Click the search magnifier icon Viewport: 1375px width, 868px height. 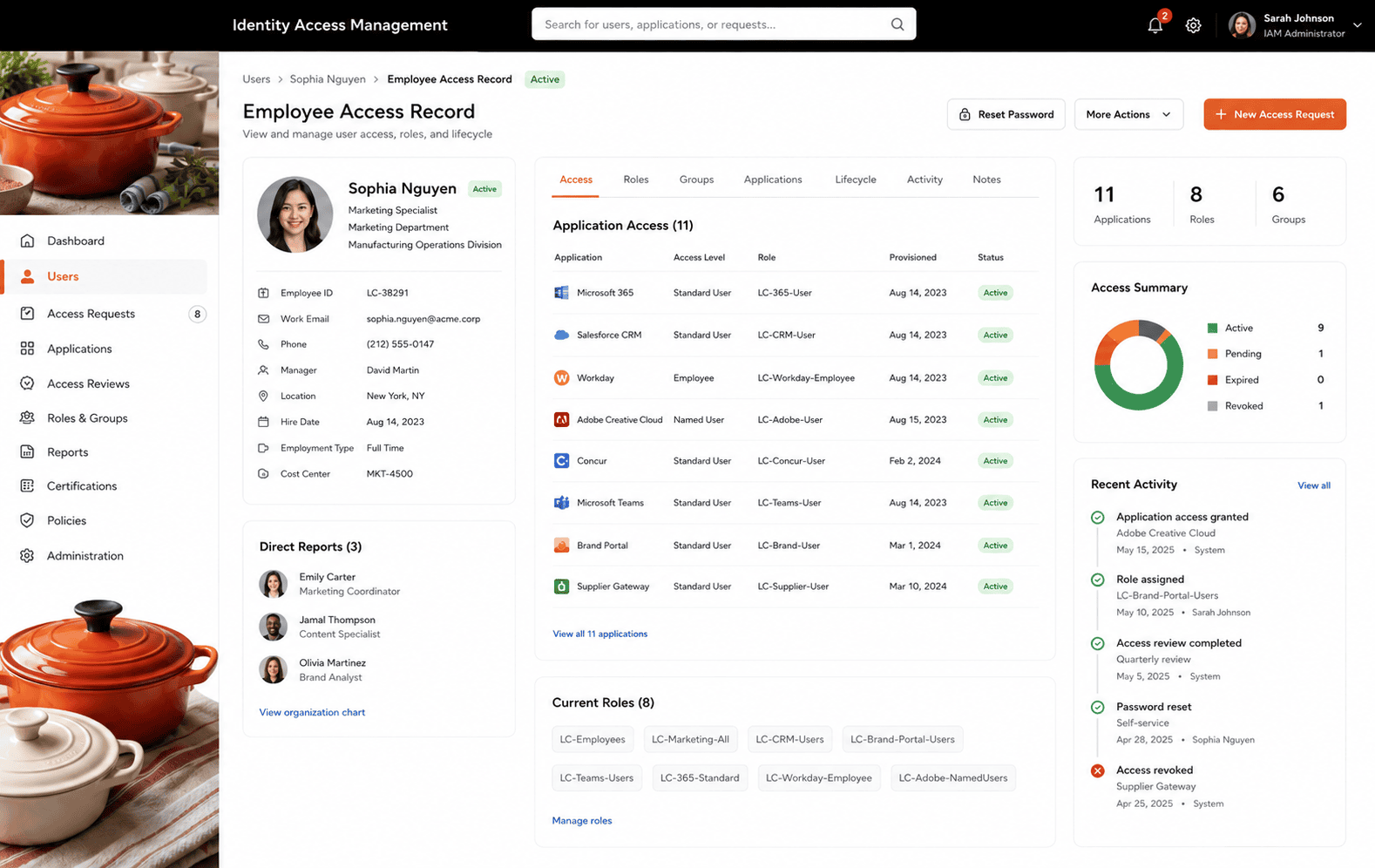point(897,24)
